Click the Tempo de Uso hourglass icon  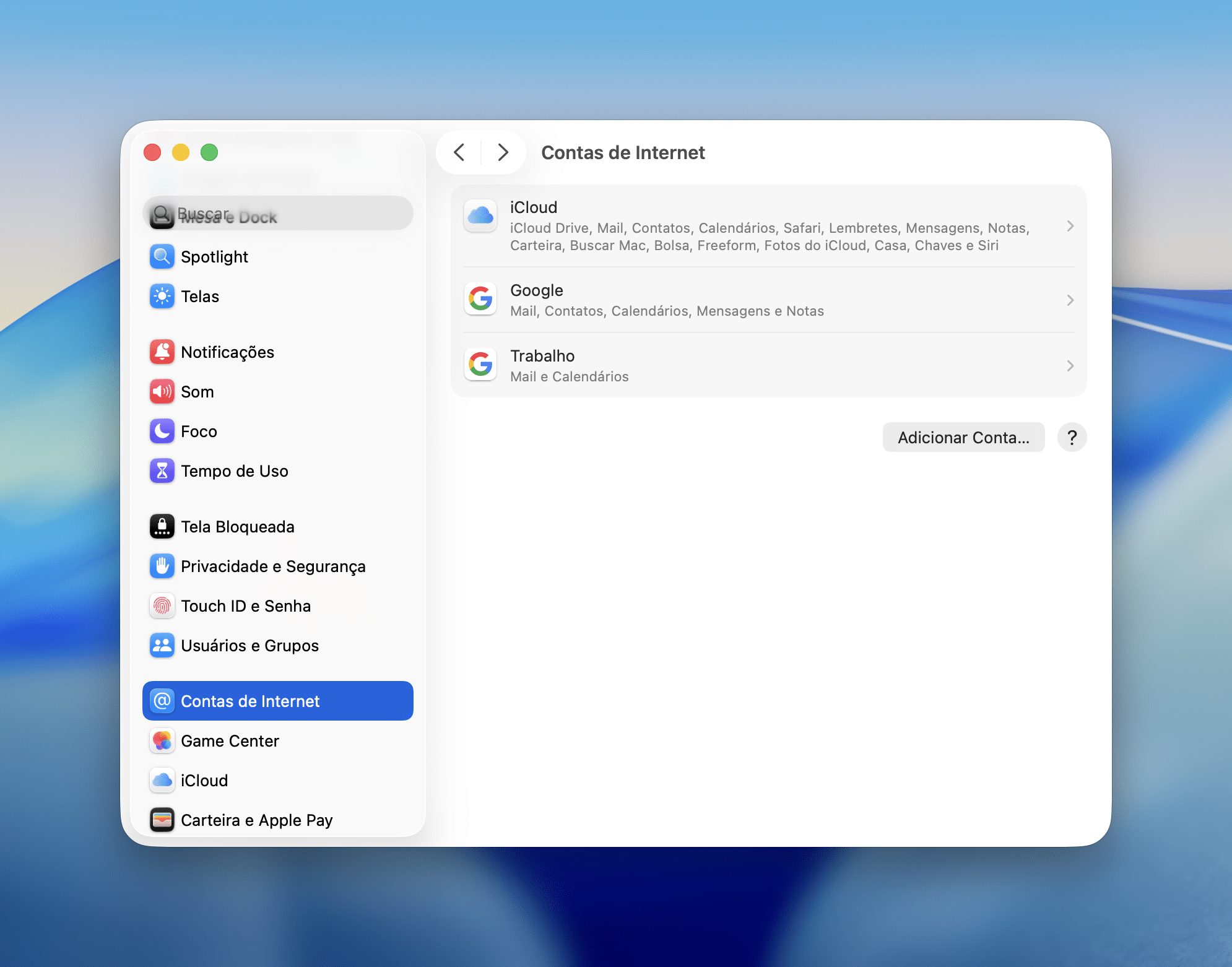pyautogui.click(x=162, y=471)
